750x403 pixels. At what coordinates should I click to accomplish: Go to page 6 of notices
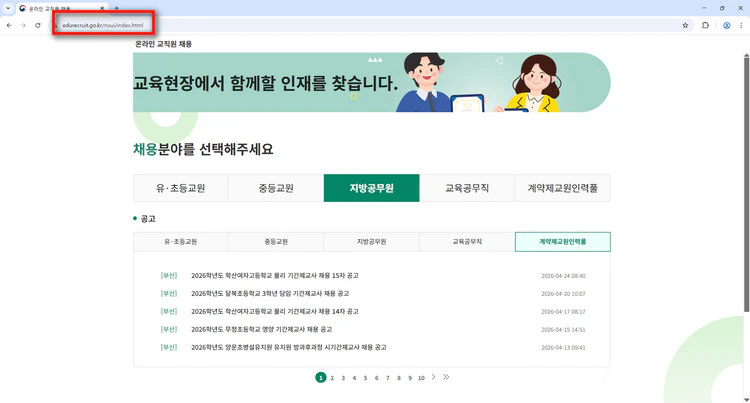[376, 378]
